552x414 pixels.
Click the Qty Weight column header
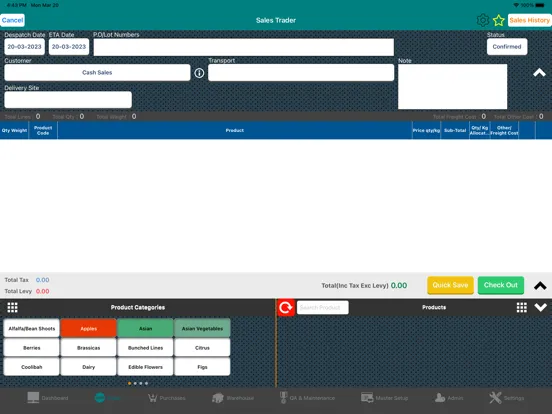coord(14,130)
